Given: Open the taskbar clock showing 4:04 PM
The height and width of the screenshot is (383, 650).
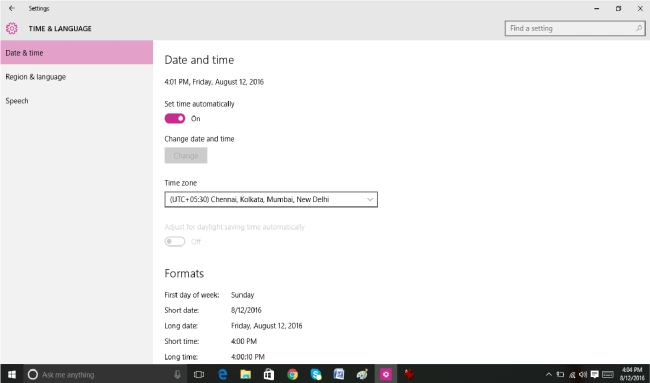Looking at the screenshot, I should 632,374.
